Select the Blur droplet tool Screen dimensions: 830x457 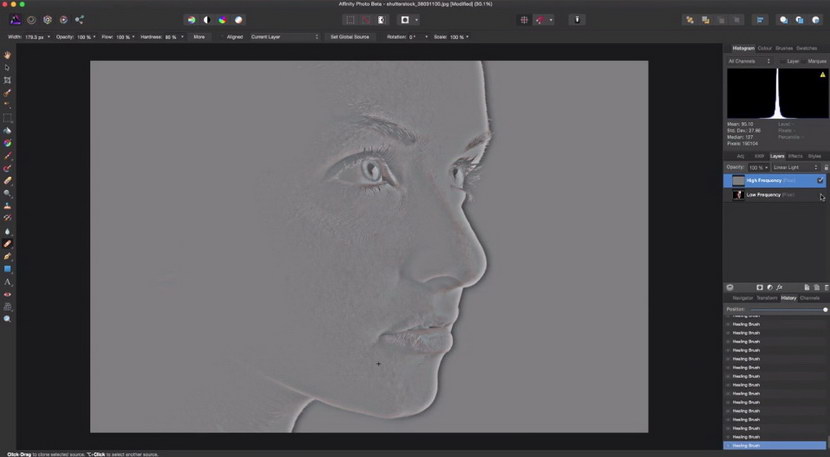point(7,231)
